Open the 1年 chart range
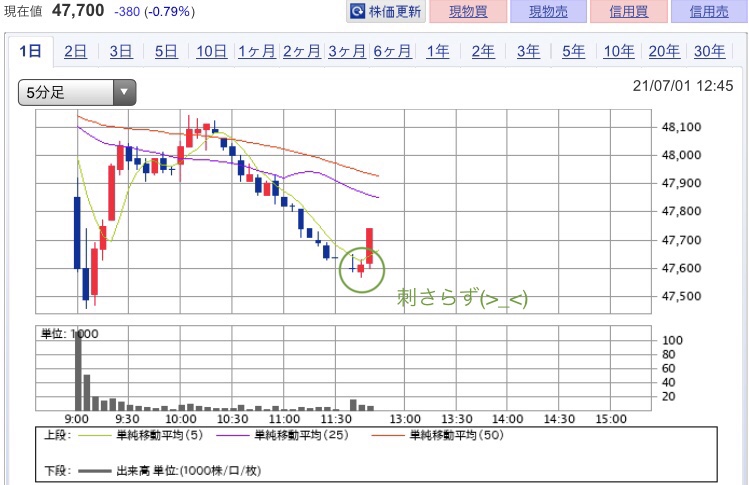This screenshot has height=485, width=749. tap(438, 51)
